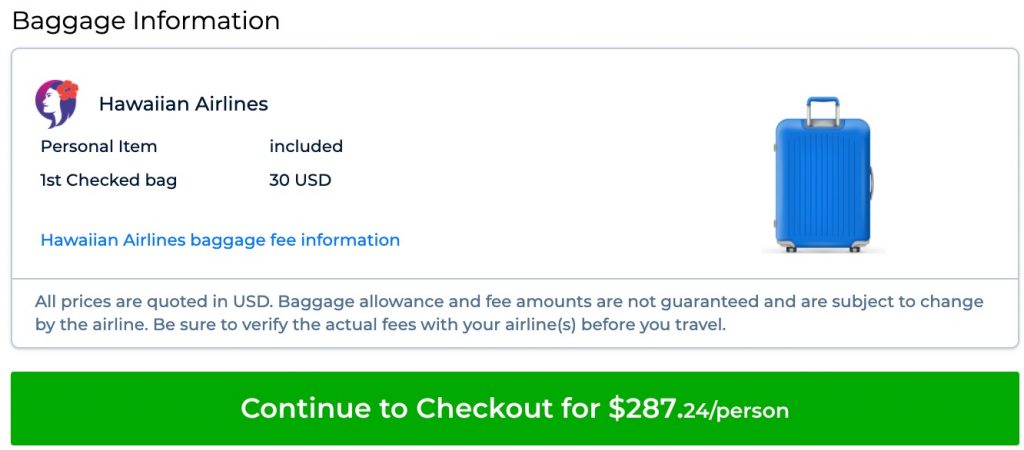Open Hawaiian Airlines baggage fee information link
The height and width of the screenshot is (450, 1024).
pyautogui.click(x=220, y=240)
